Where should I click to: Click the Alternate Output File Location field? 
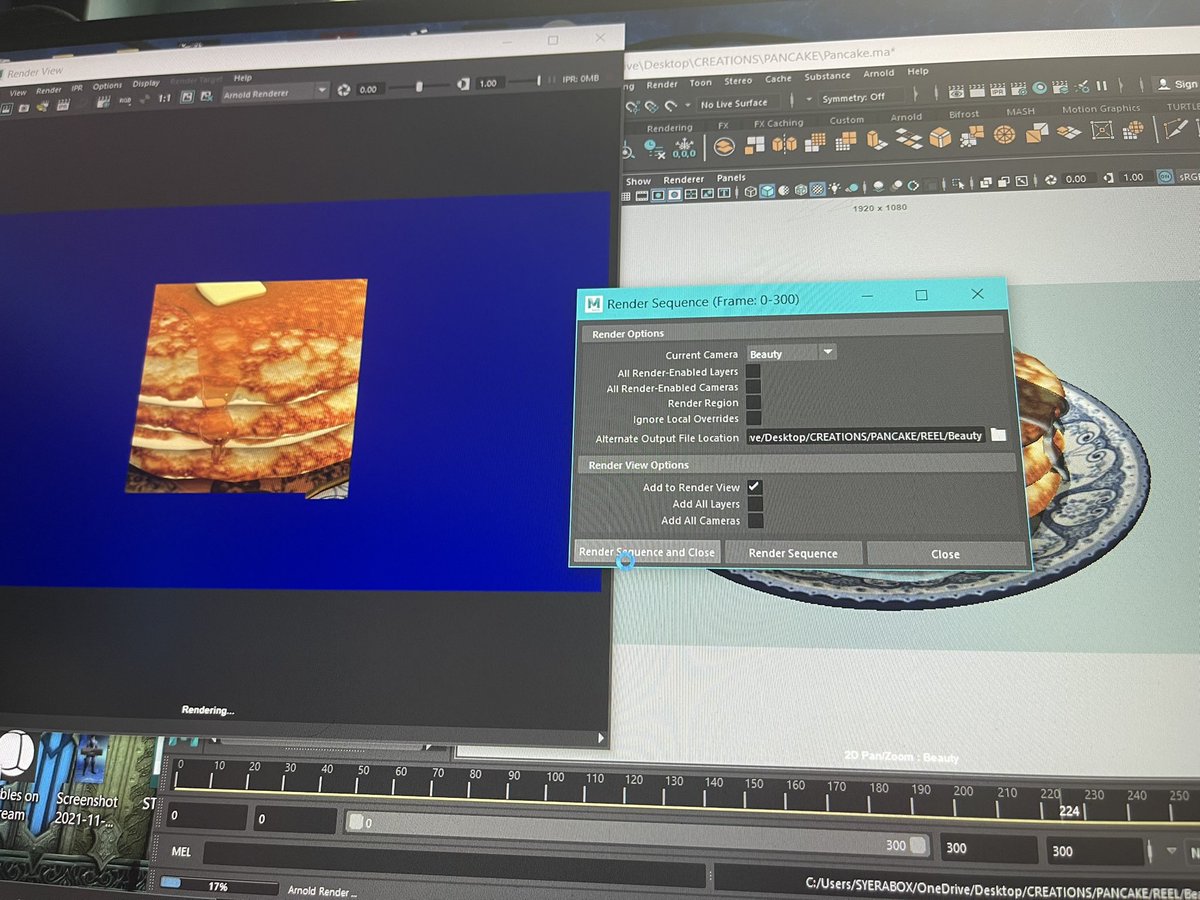click(866, 436)
